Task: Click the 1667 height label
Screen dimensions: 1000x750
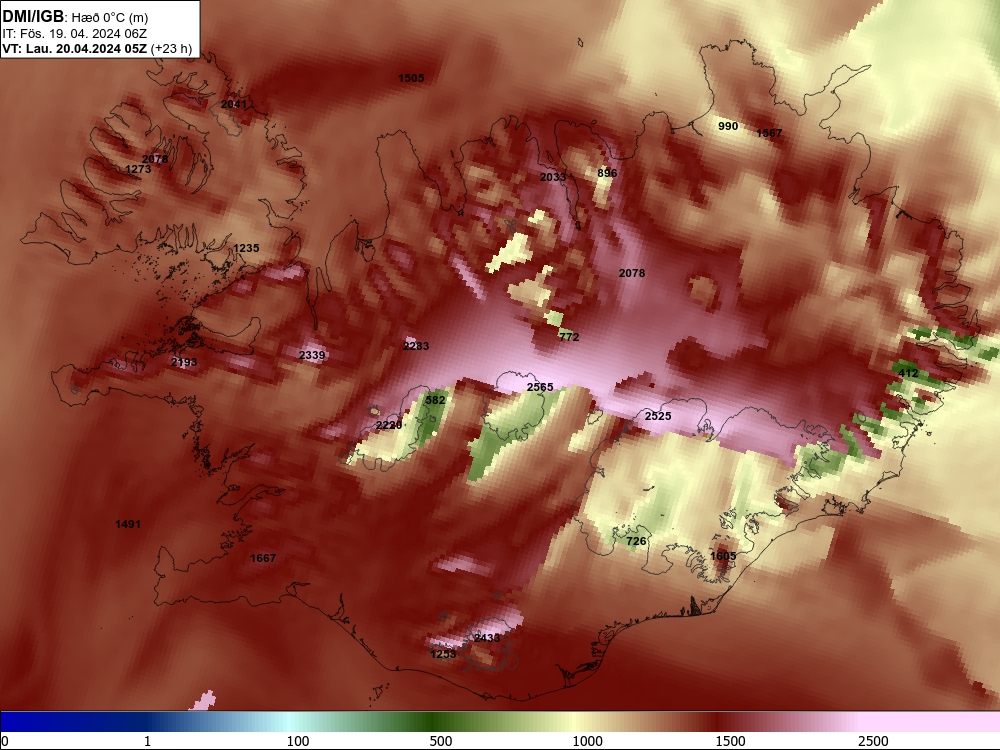Action: click(263, 558)
